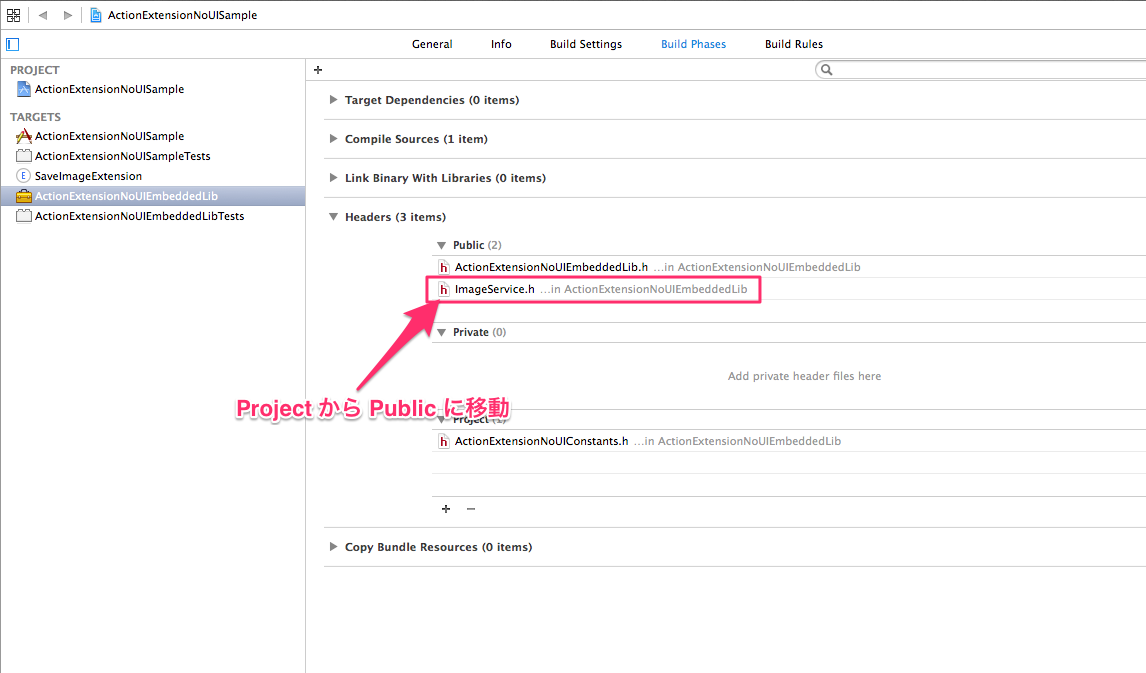Select the Build Rules tab
Image resolution: width=1146 pixels, height=673 pixels.
[x=793, y=44]
